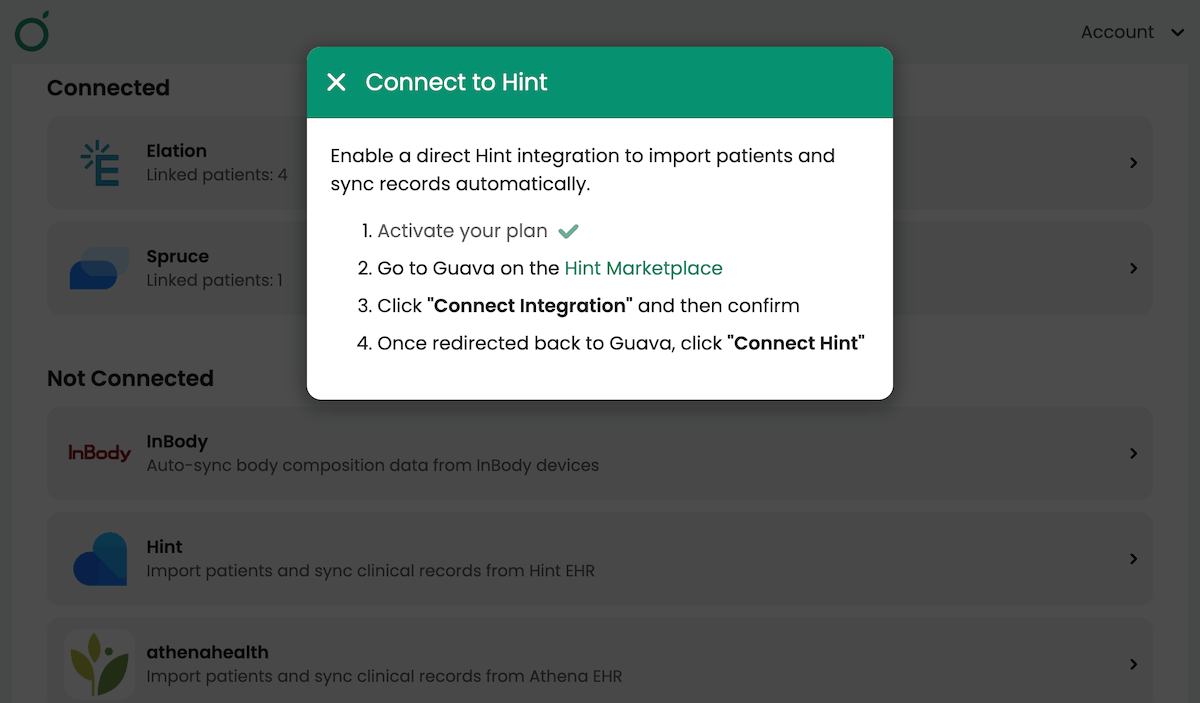This screenshot has width=1200, height=703.
Task: Select the Elation integration name
Action: 176,151
